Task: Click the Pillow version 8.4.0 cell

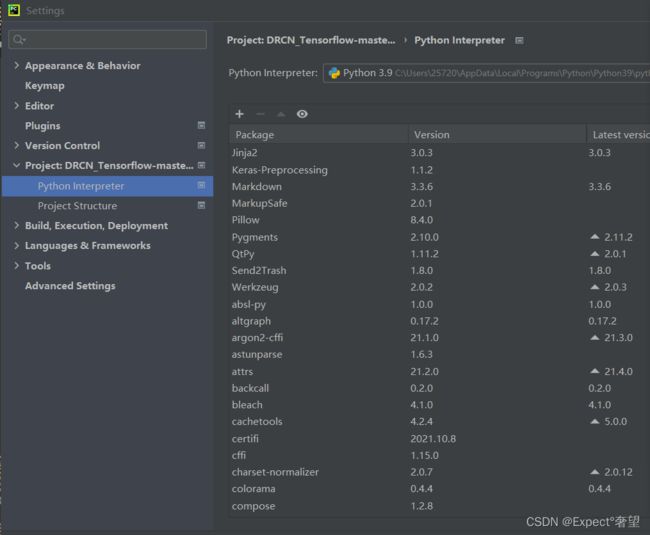Action: coord(422,220)
